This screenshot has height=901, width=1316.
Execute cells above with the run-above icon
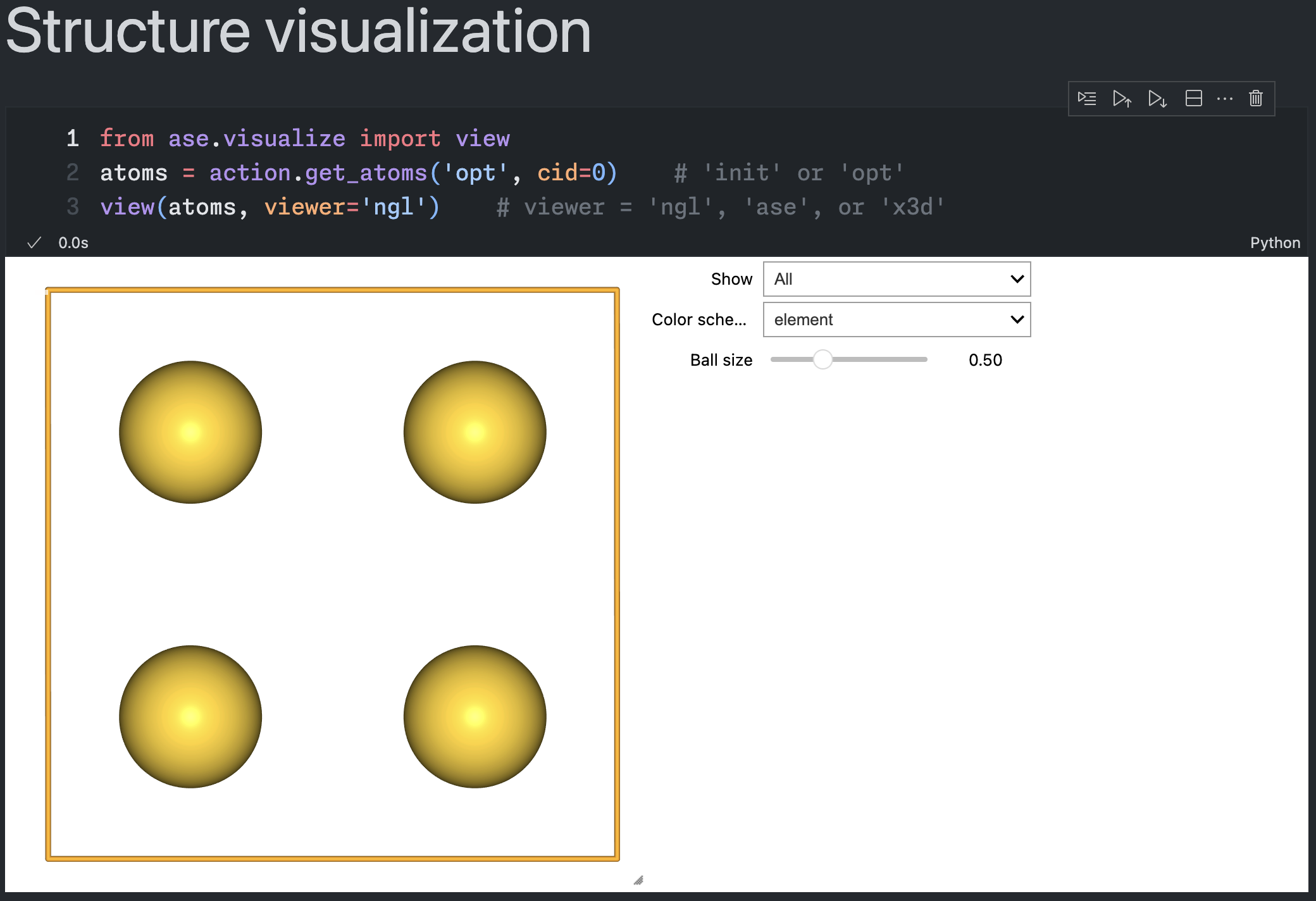[1122, 99]
